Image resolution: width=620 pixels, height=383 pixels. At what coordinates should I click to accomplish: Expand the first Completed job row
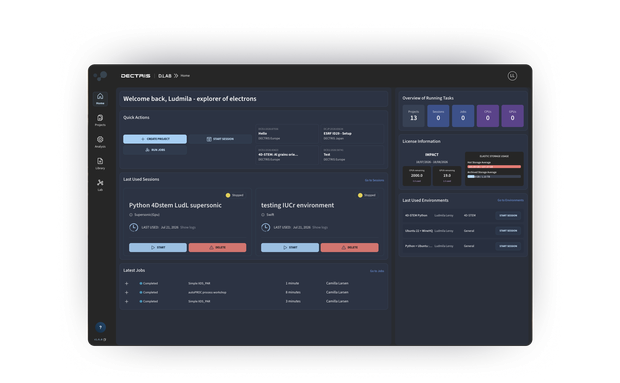point(127,283)
